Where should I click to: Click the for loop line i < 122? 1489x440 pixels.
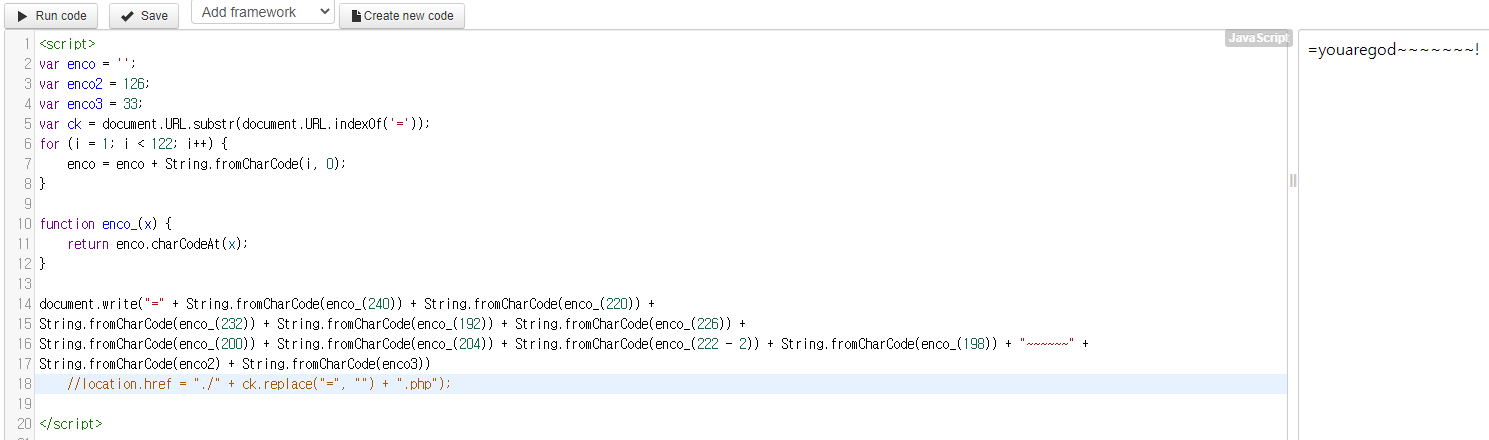tap(134, 144)
